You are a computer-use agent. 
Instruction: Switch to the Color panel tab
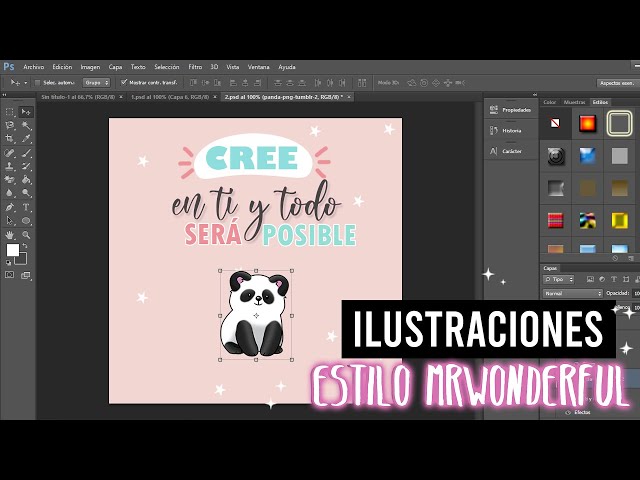pos(550,102)
